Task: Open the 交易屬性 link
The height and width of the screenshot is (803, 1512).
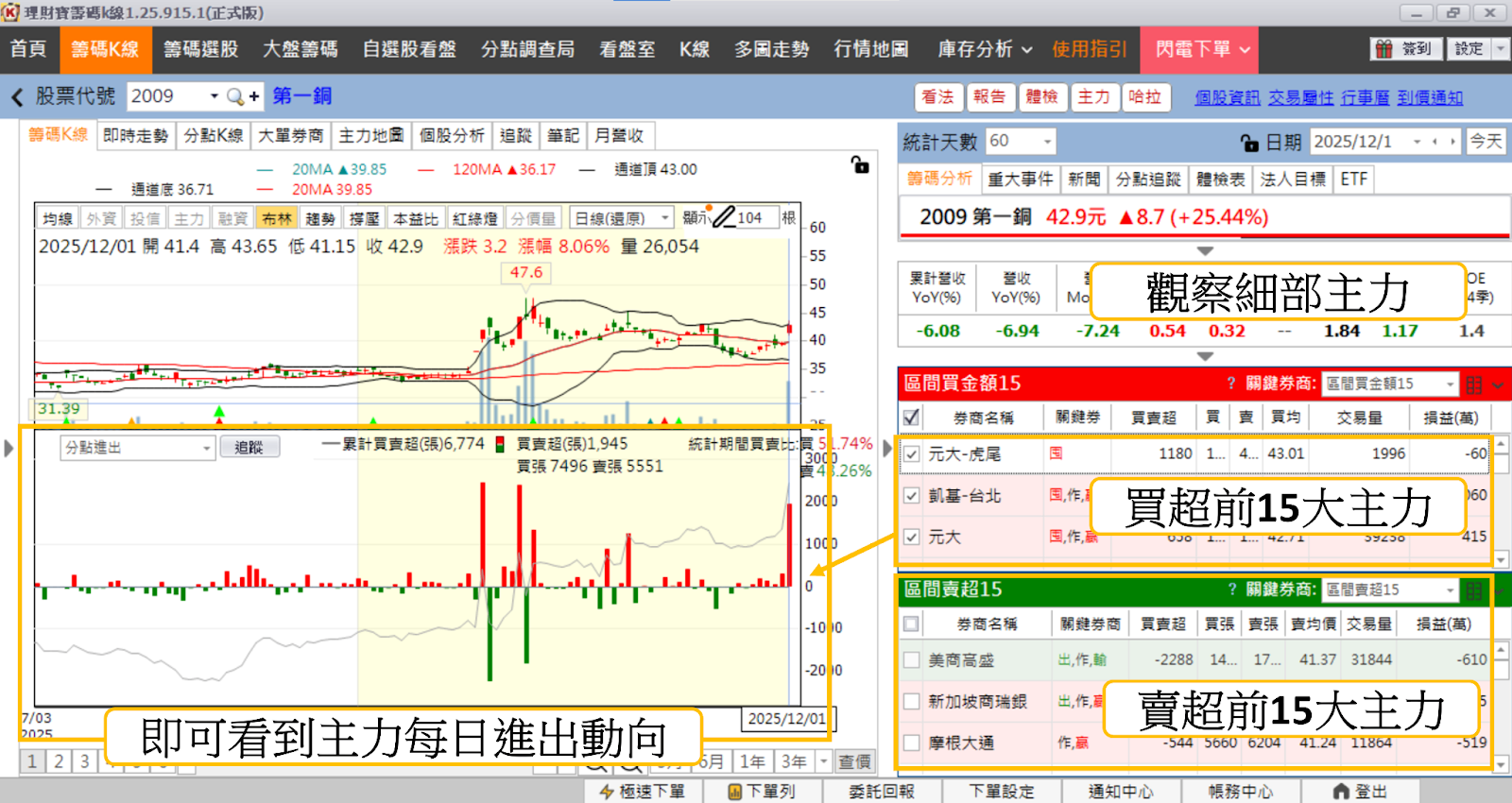Action: [x=1300, y=98]
